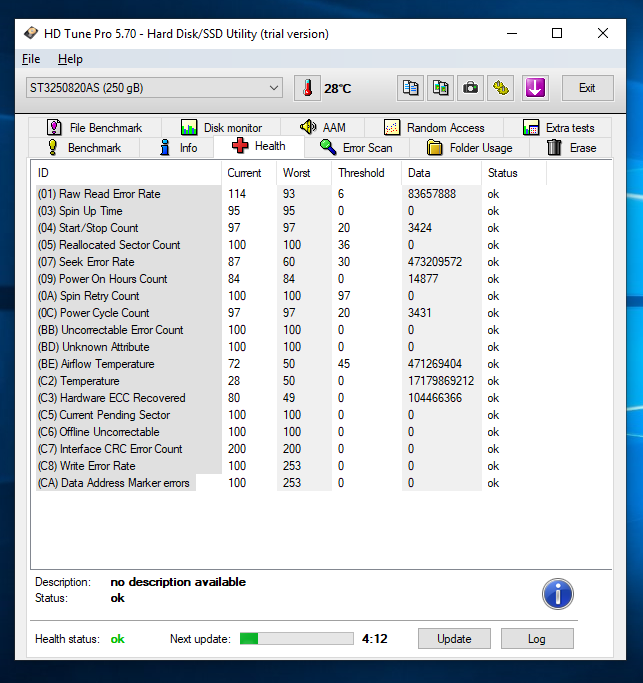Click the temperature thermometer icon
Image resolution: width=643 pixels, height=683 pixels.
(x=308, y=88)
